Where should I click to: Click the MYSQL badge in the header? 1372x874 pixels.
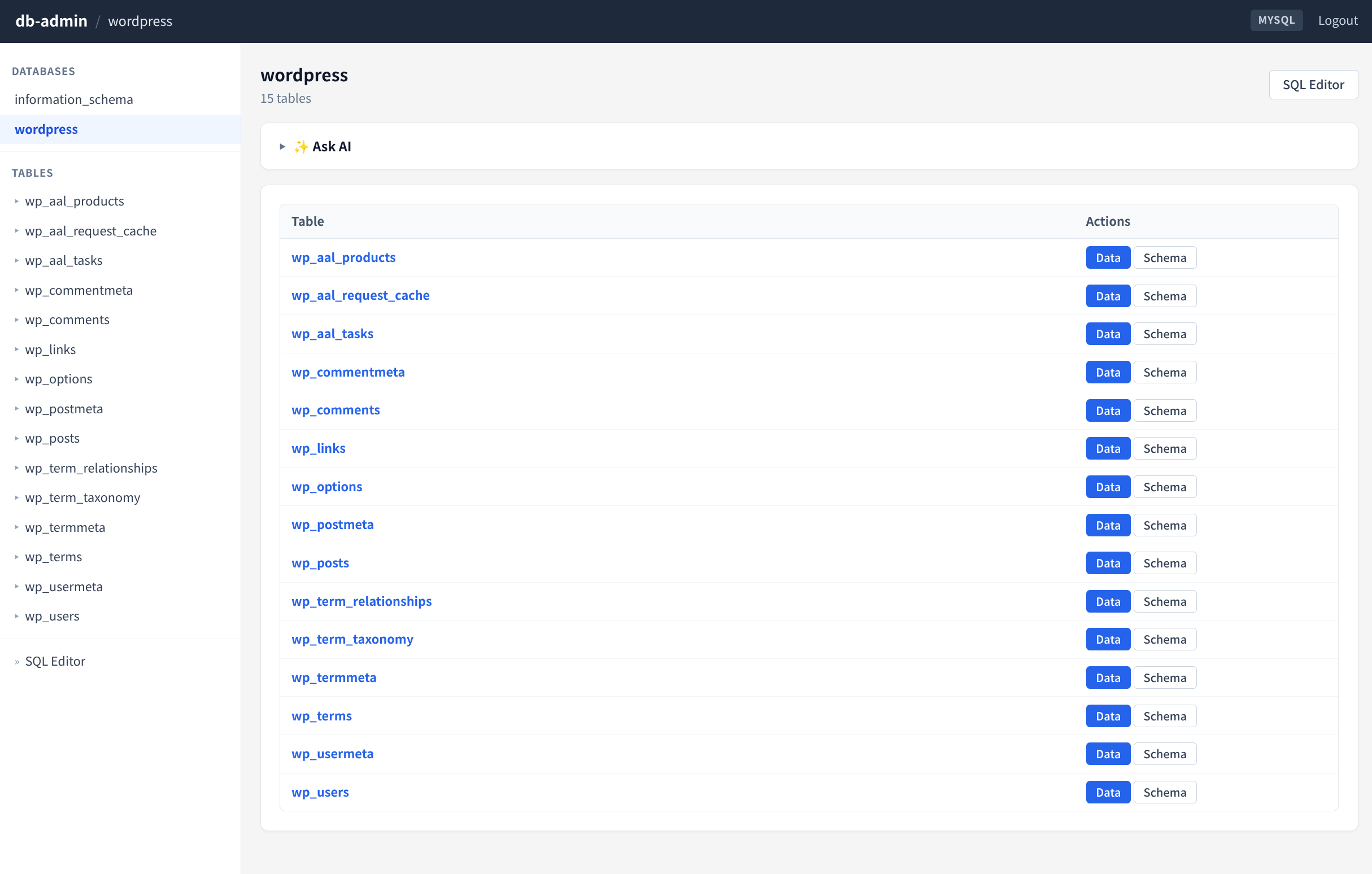click(1277, 20)
